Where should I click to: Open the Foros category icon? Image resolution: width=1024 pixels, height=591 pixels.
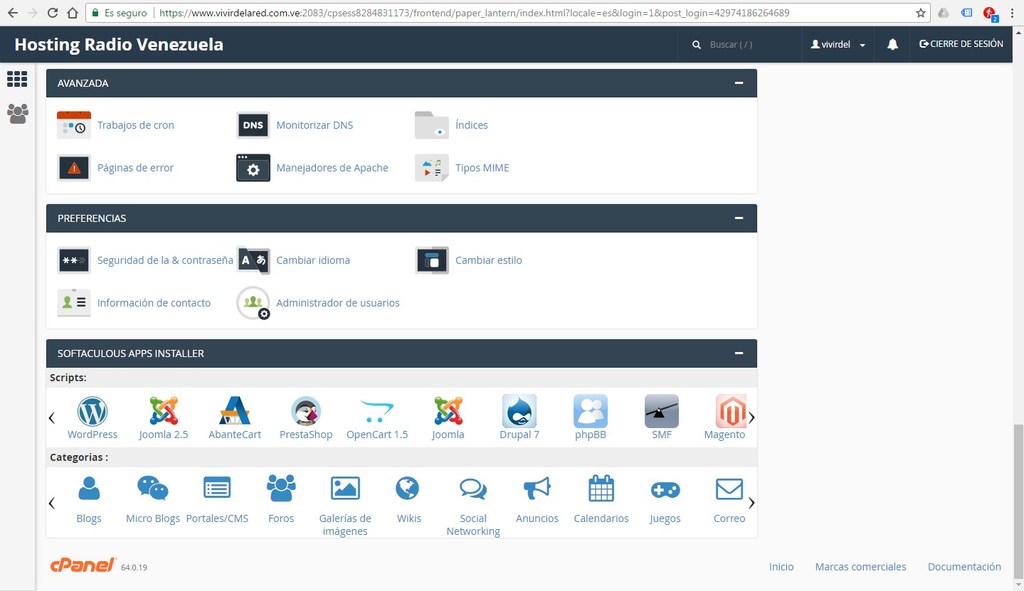[x=281, y=488]
